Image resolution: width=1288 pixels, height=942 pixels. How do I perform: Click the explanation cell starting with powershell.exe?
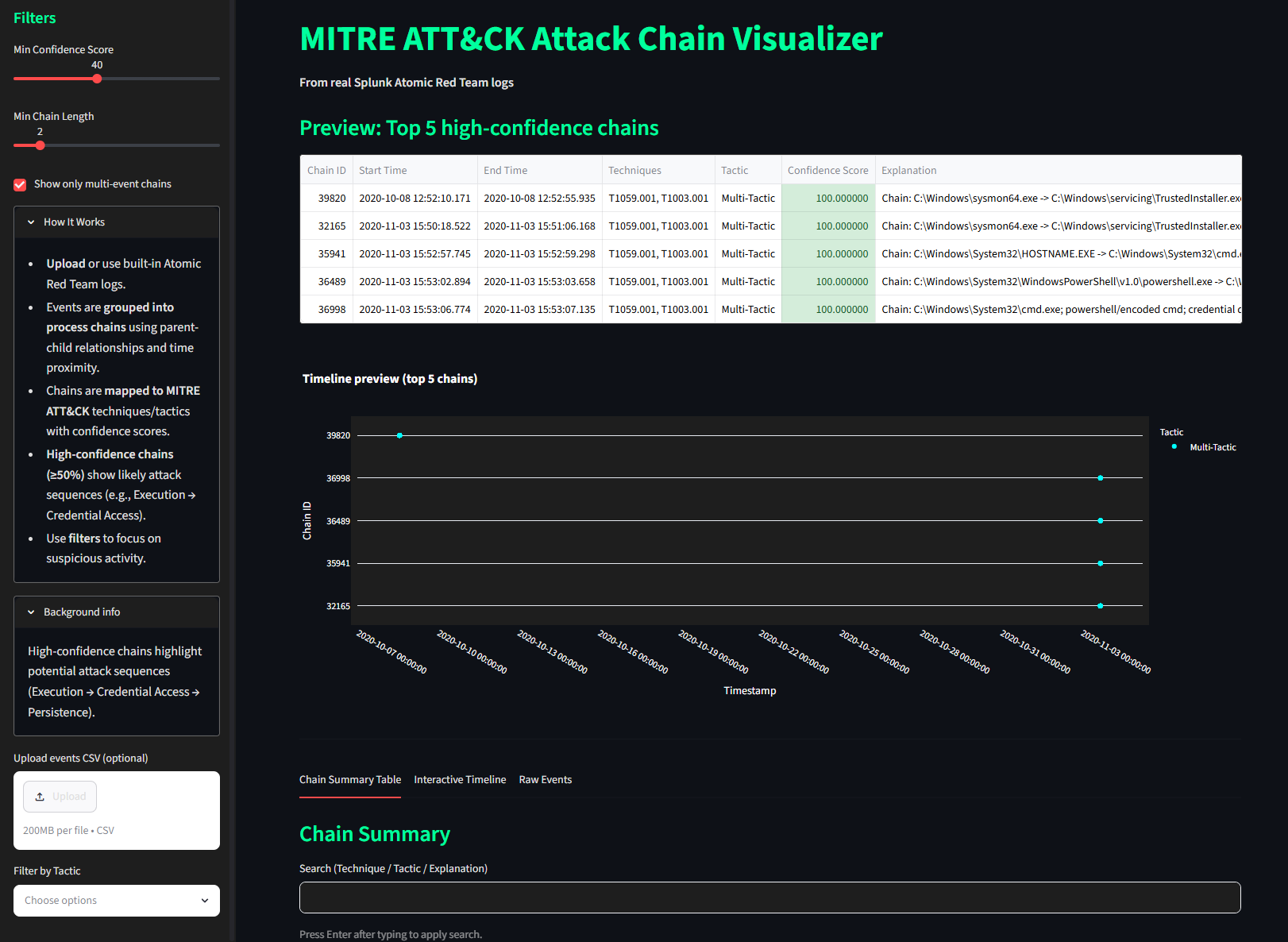click(1058, 282)
